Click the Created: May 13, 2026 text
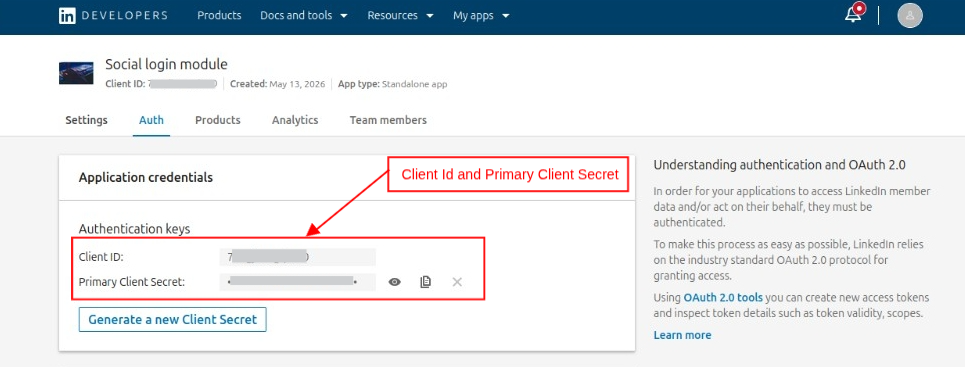Screen dimensions: 965x367 pos(278,84)
